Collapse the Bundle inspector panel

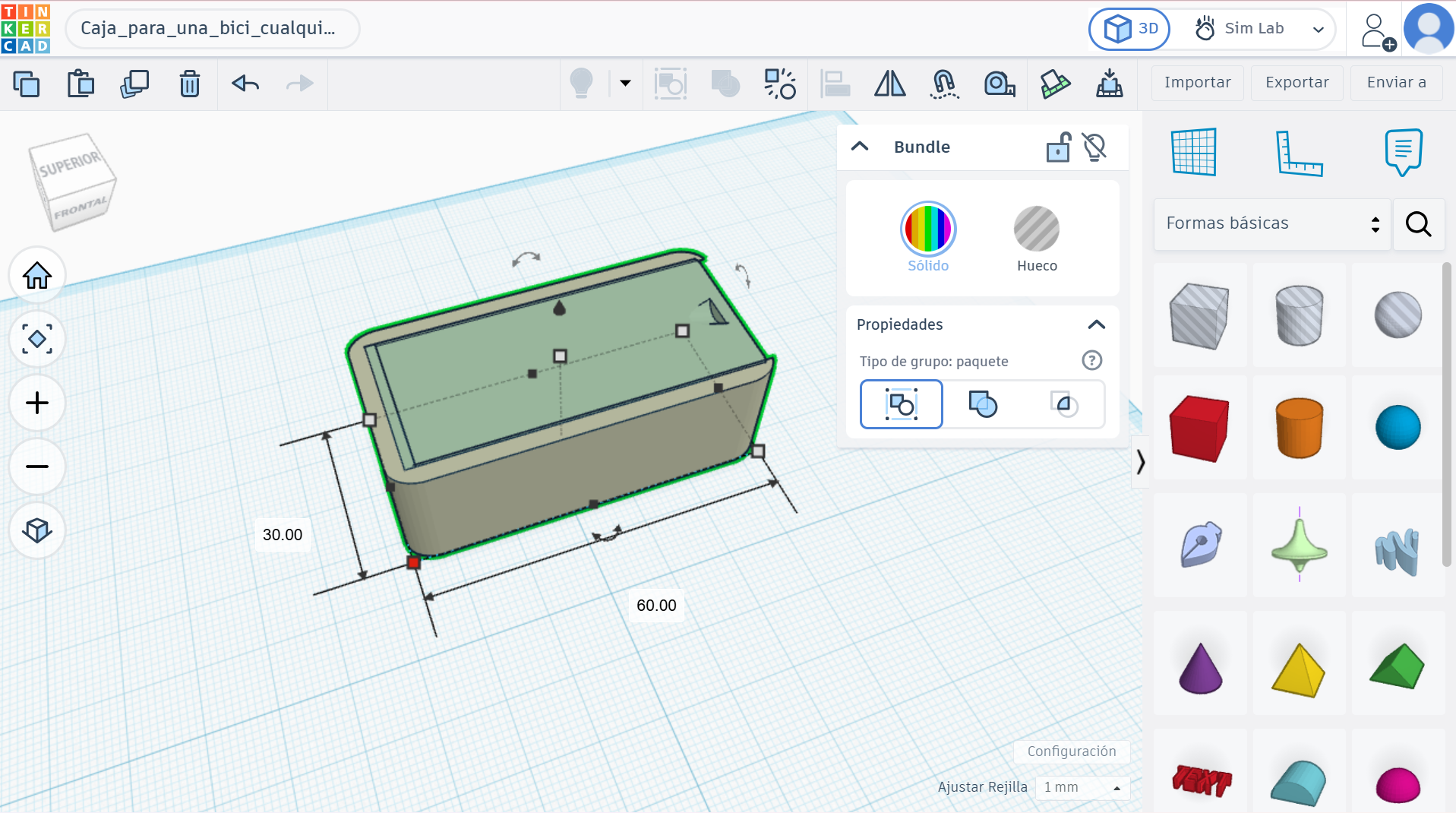tap(860, 147)
